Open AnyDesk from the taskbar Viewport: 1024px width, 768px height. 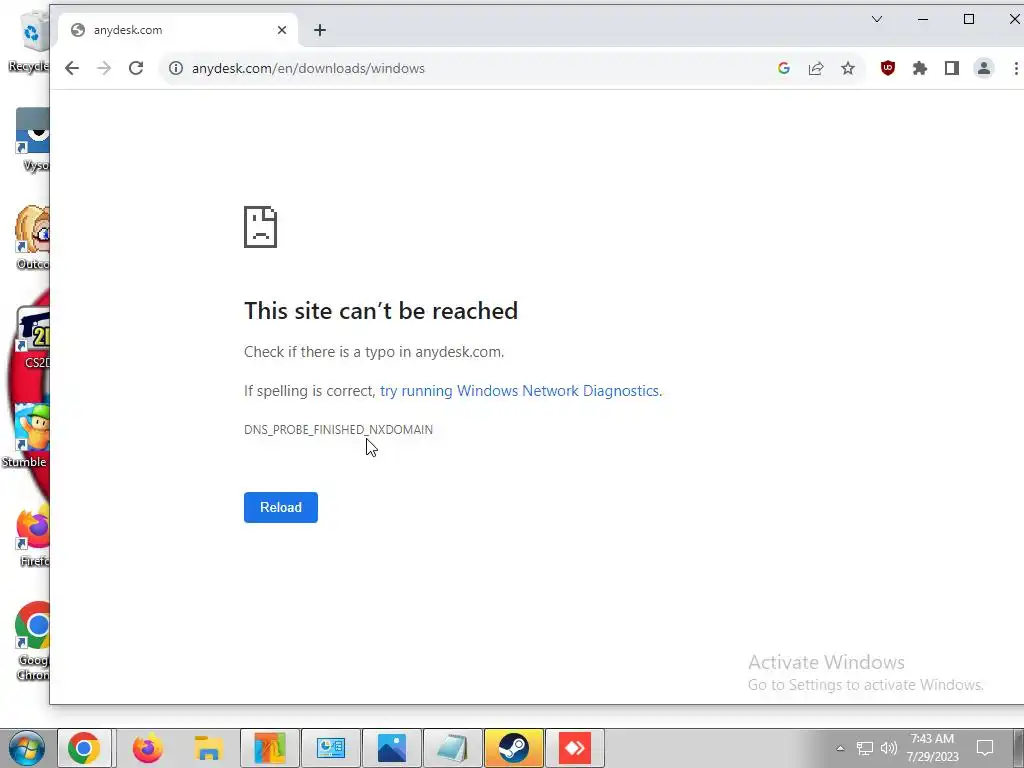575,748
